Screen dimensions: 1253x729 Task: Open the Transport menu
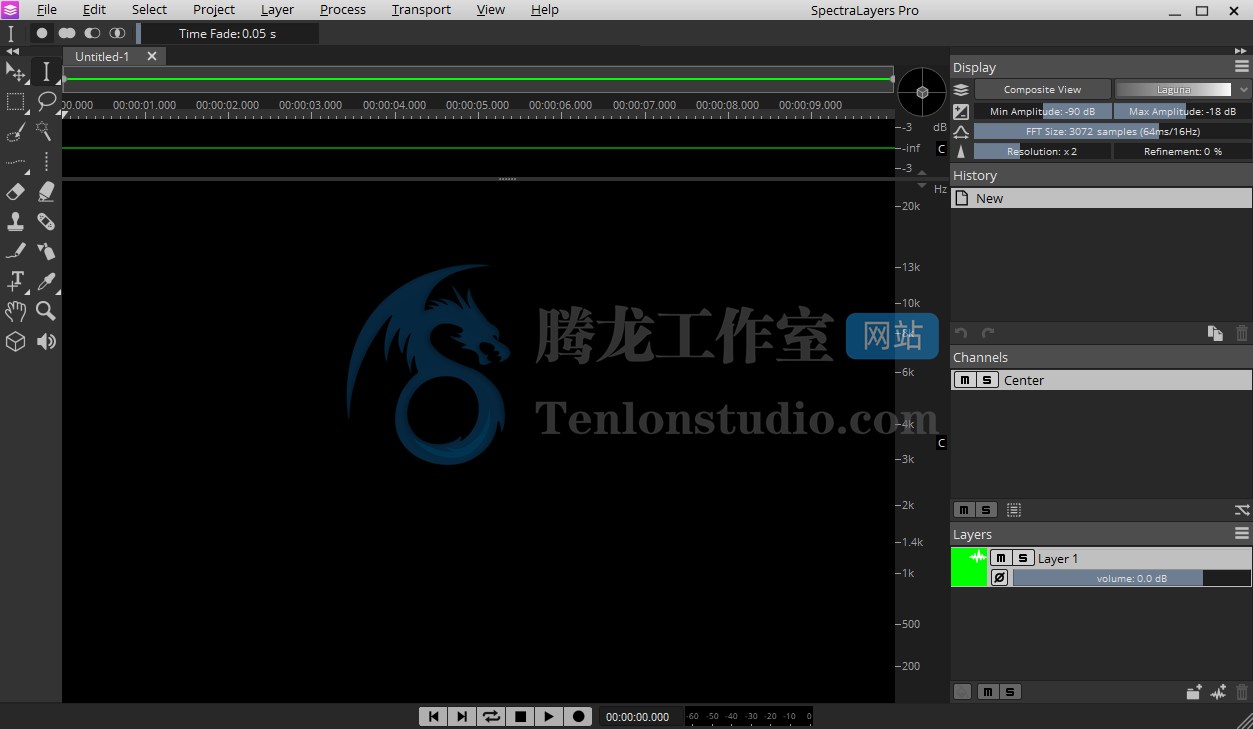click(x=421, y=10)
